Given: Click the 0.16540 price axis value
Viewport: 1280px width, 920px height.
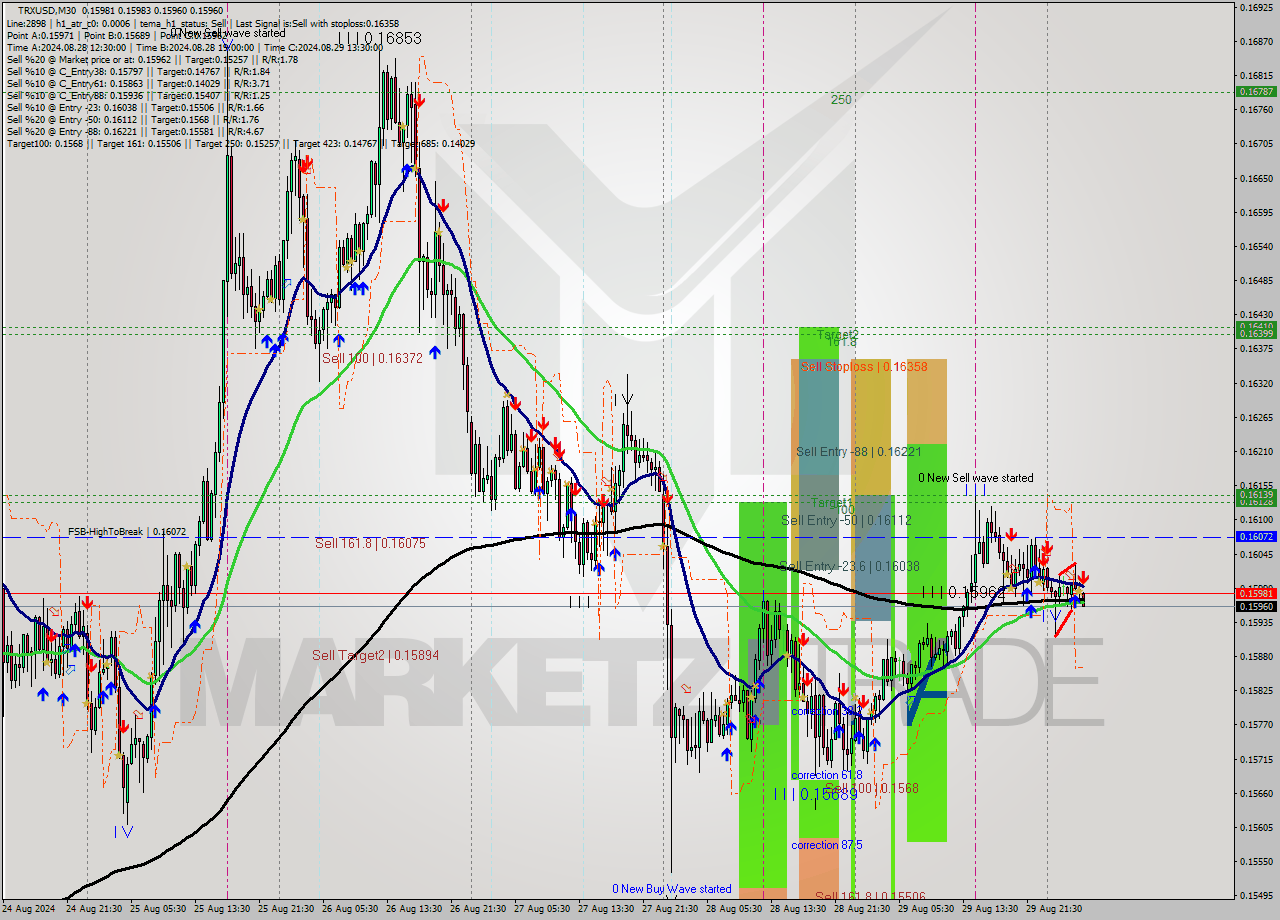Looking at the screenshot, I should coord(1257,246).
